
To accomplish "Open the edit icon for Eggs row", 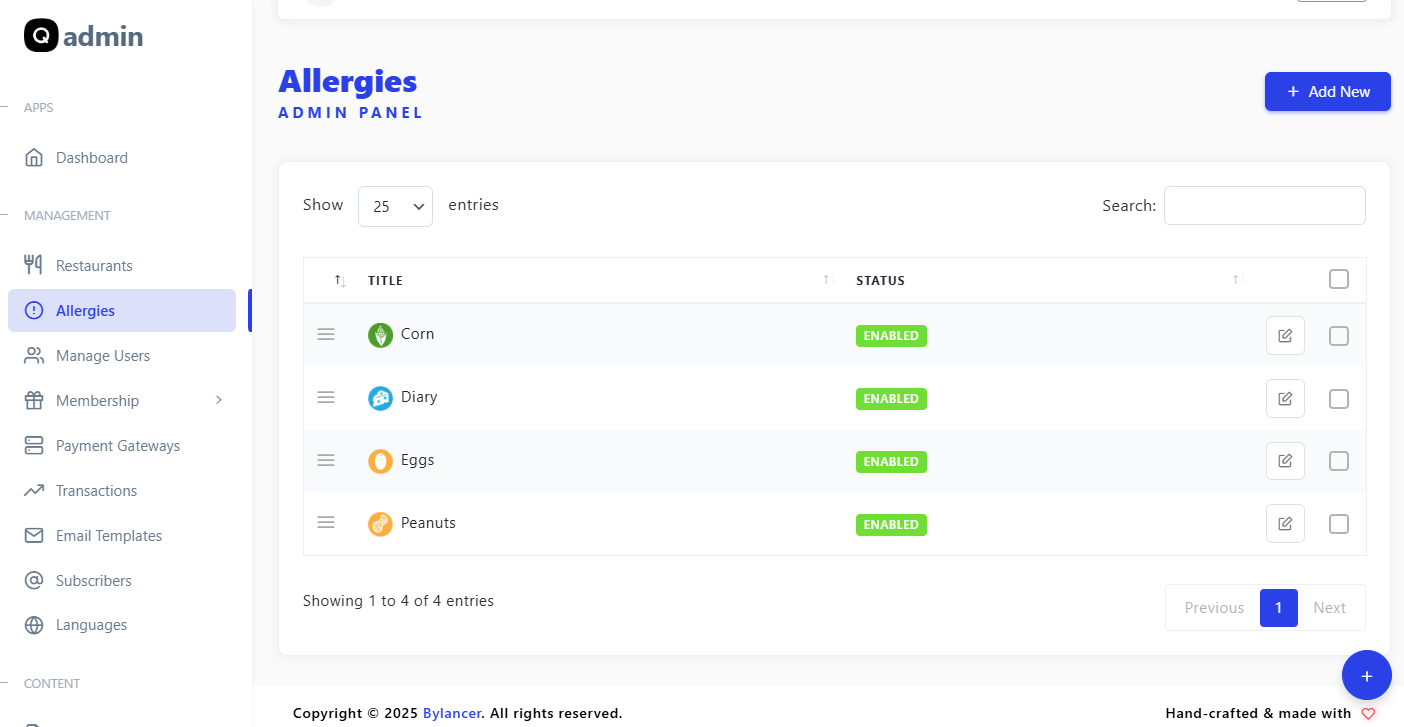I will coord(1285,461).
